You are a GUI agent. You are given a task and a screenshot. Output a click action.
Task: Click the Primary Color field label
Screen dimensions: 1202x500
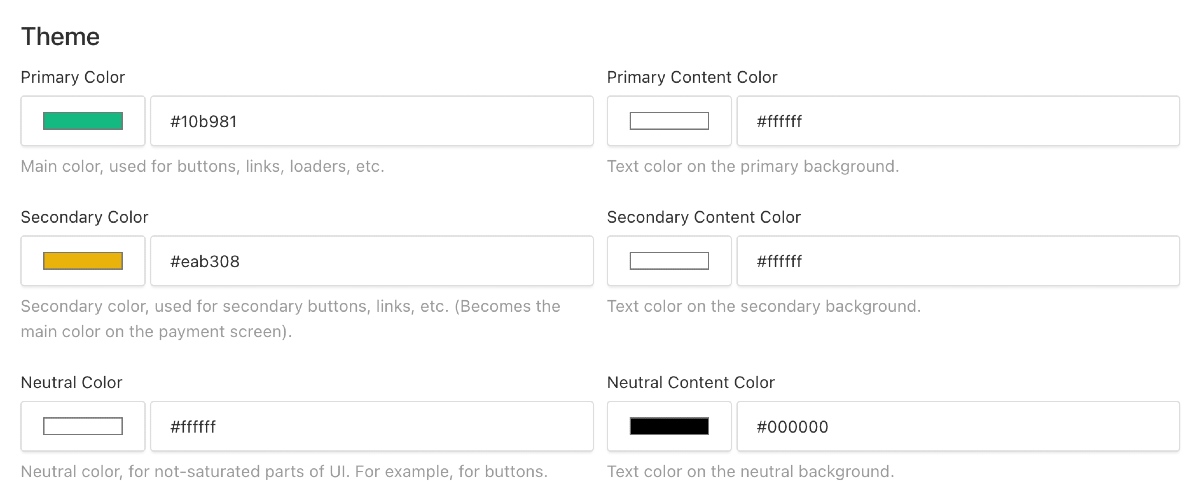73,77
